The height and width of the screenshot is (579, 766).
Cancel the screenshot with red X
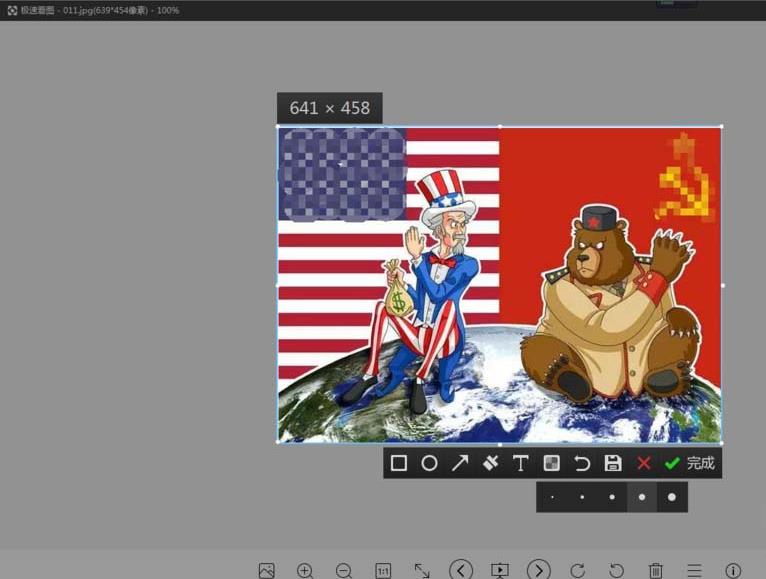point(644,463)
